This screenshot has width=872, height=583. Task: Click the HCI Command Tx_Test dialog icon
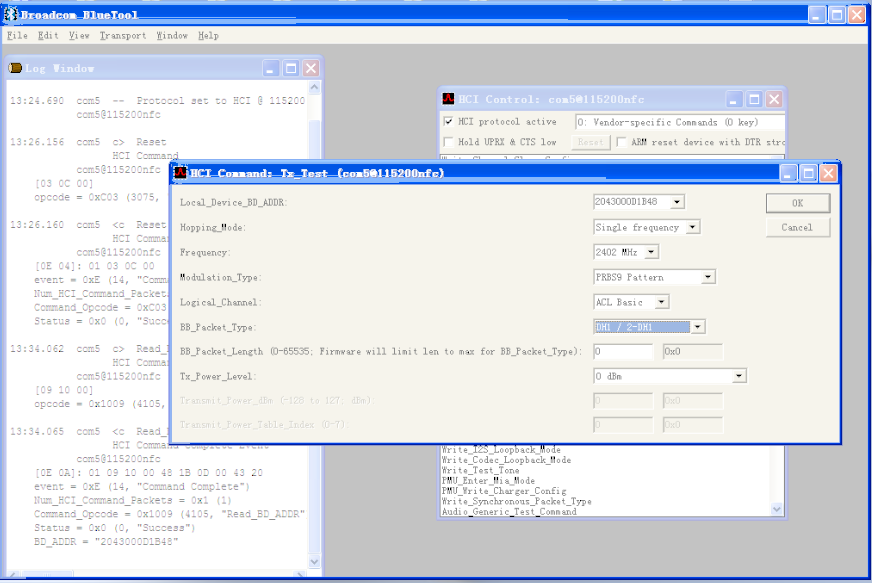coord(180,173)
